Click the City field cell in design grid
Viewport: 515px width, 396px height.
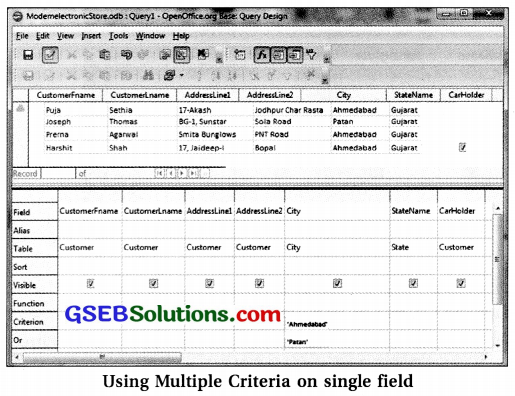point(337,211)
